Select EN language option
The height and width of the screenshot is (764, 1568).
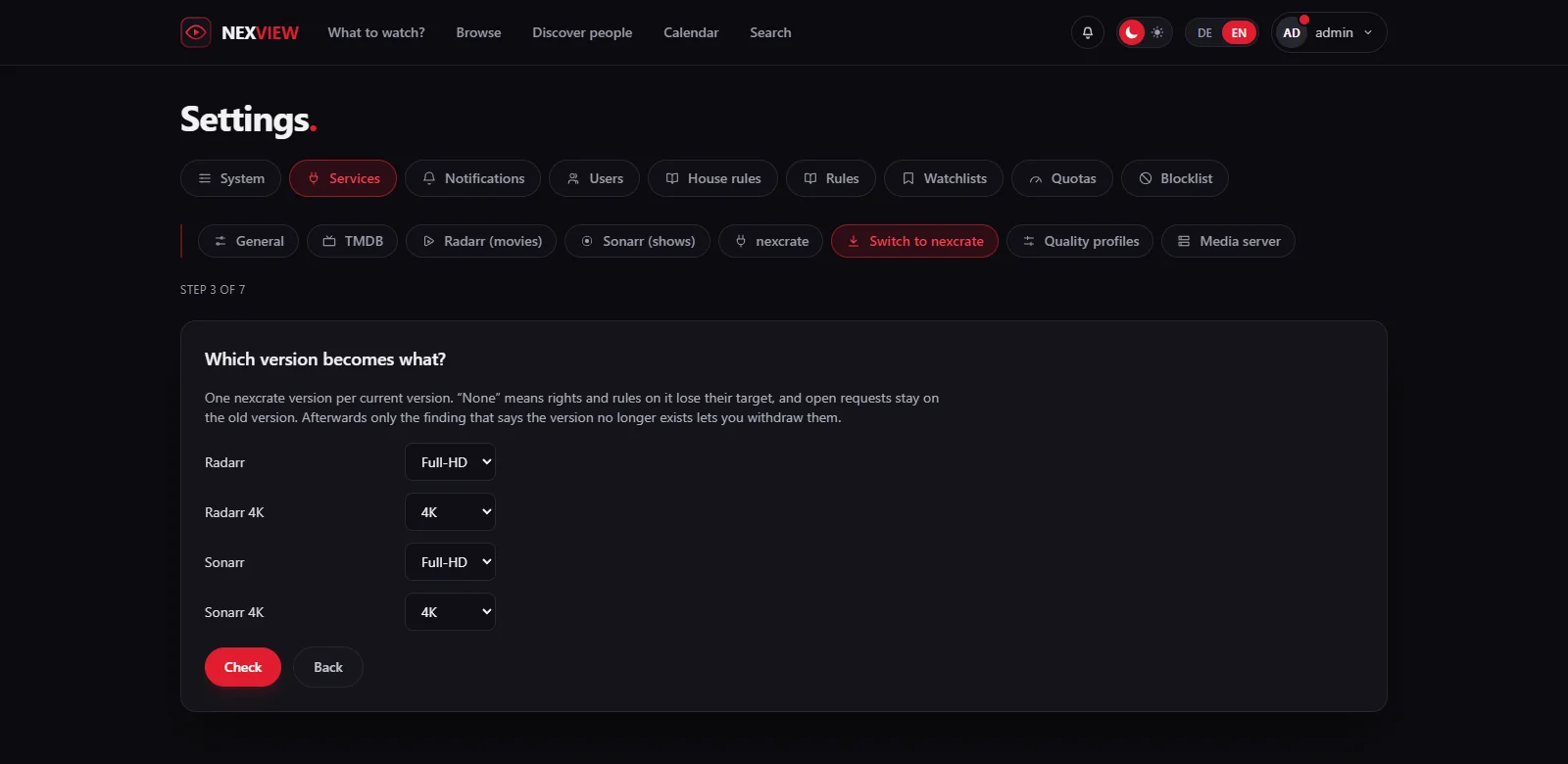pyautogui.click(x=1239, y=32)
